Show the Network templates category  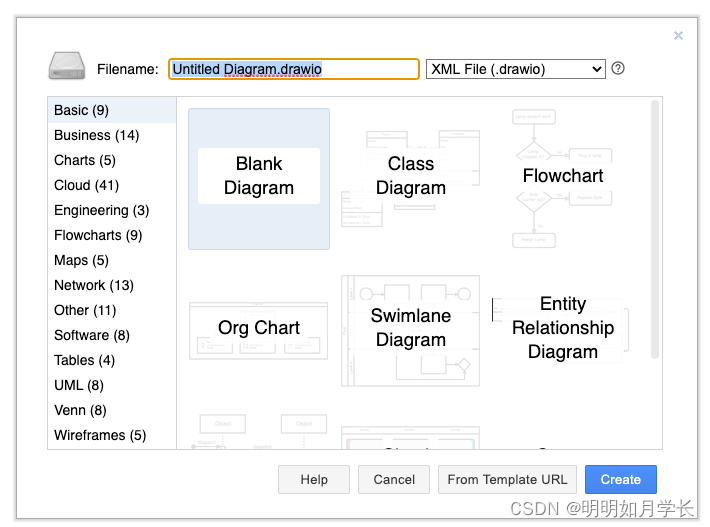[94, 285]
